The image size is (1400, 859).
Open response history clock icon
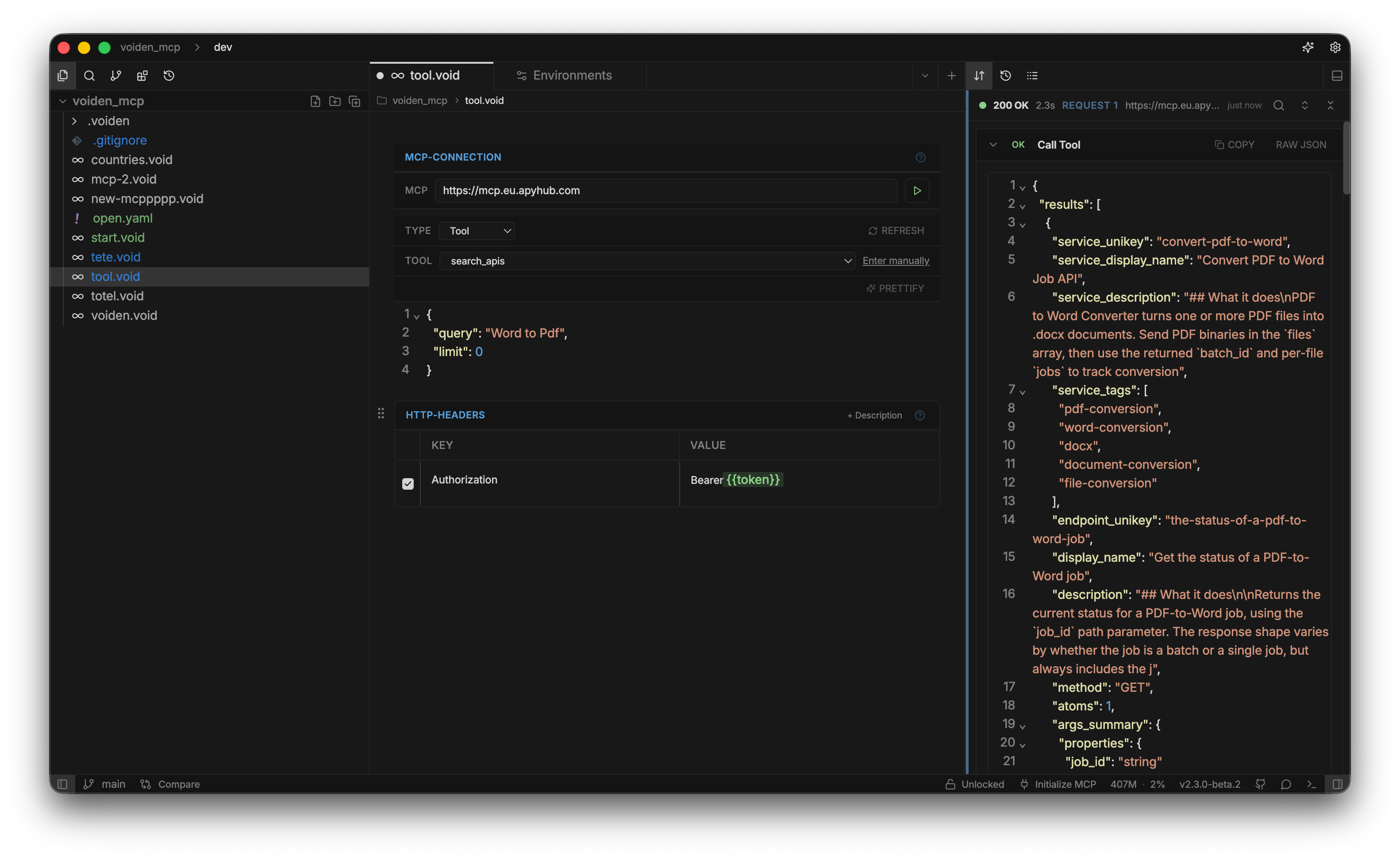(1006, 76)
